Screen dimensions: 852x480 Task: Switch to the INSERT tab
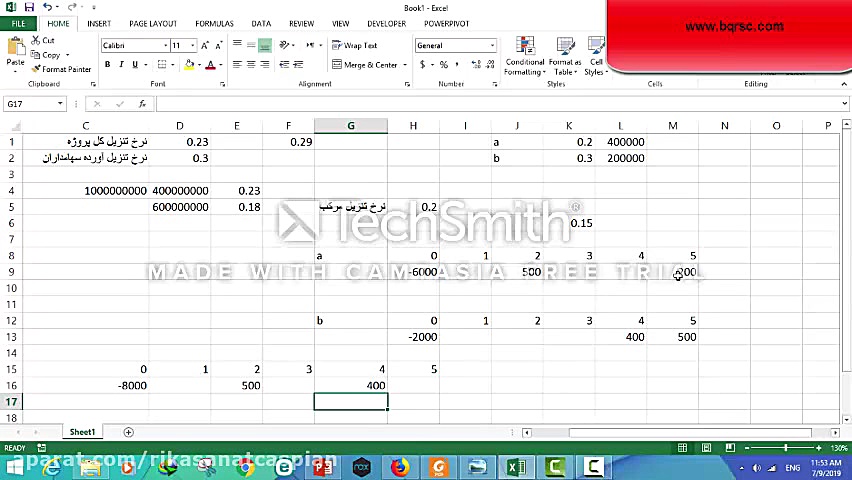tap(99, 24)
